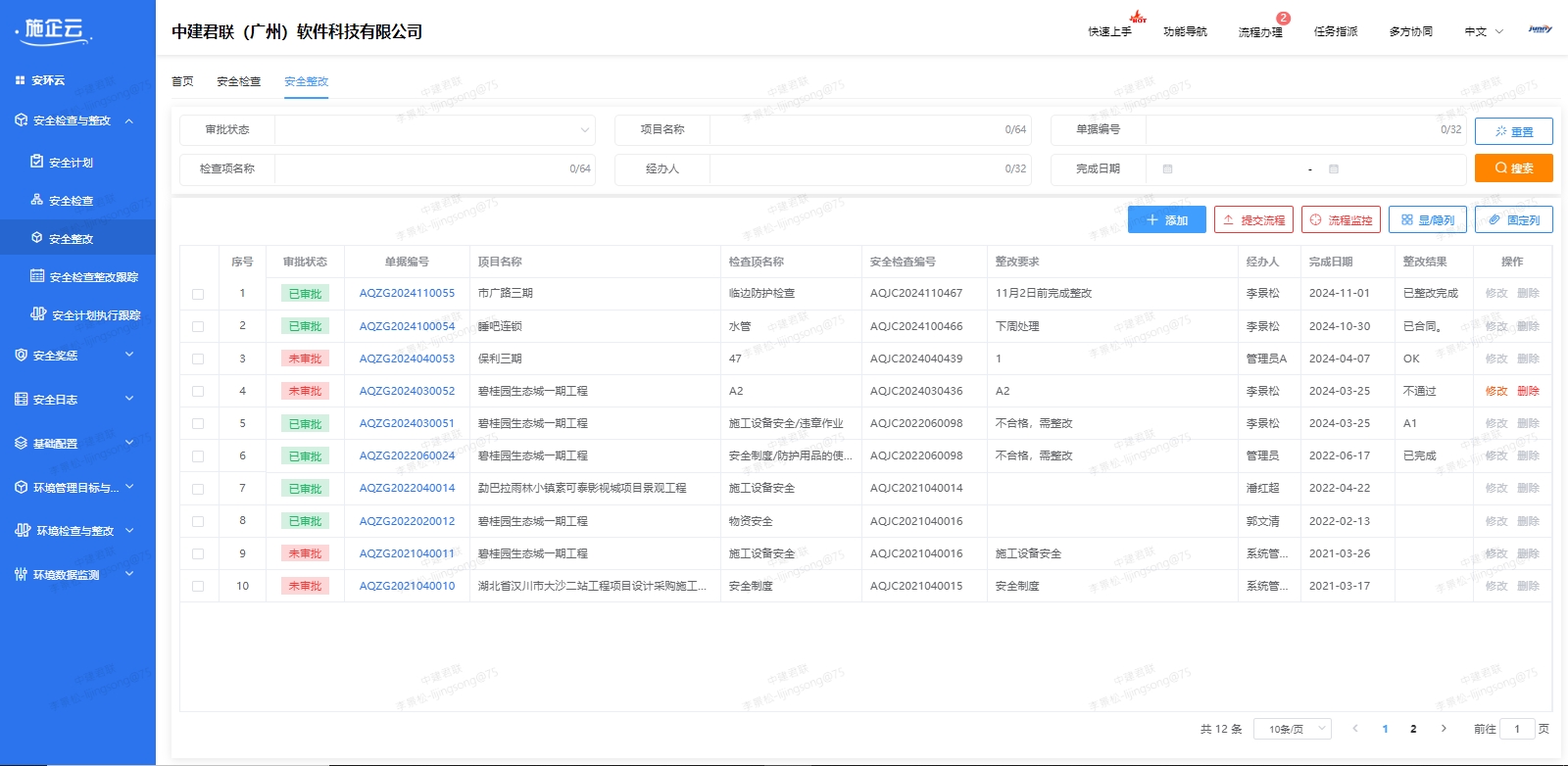This screenshot has height=766, width=1568.
Task: Click the 安全检查 hierarchy icon
Action: click(37, 200)
